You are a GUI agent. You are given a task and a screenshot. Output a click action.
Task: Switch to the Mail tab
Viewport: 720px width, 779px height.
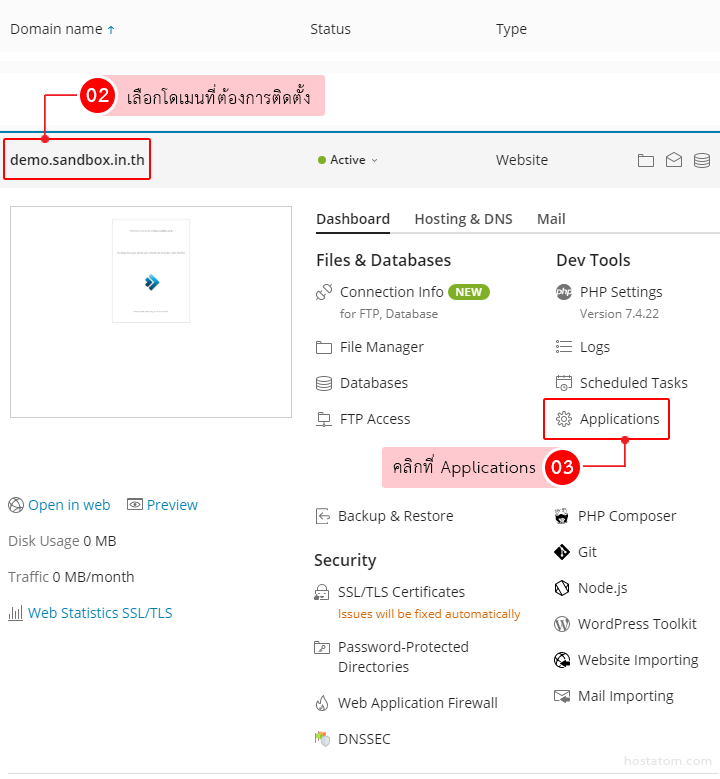coord(551,219)
